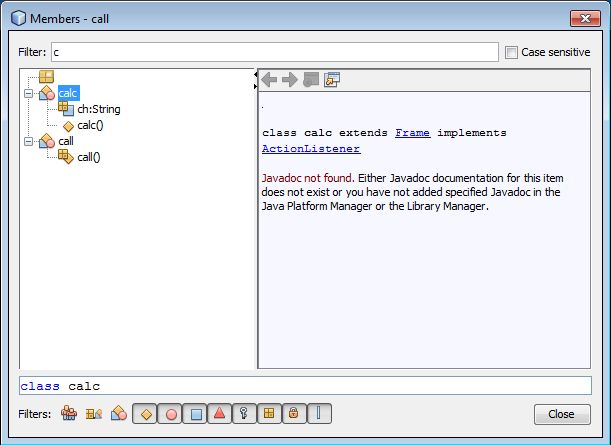The width and height of the screenshot is (611, 445).
Task: Click the class calc signature field
Action: pyautogui.click(x=305, y=386)
